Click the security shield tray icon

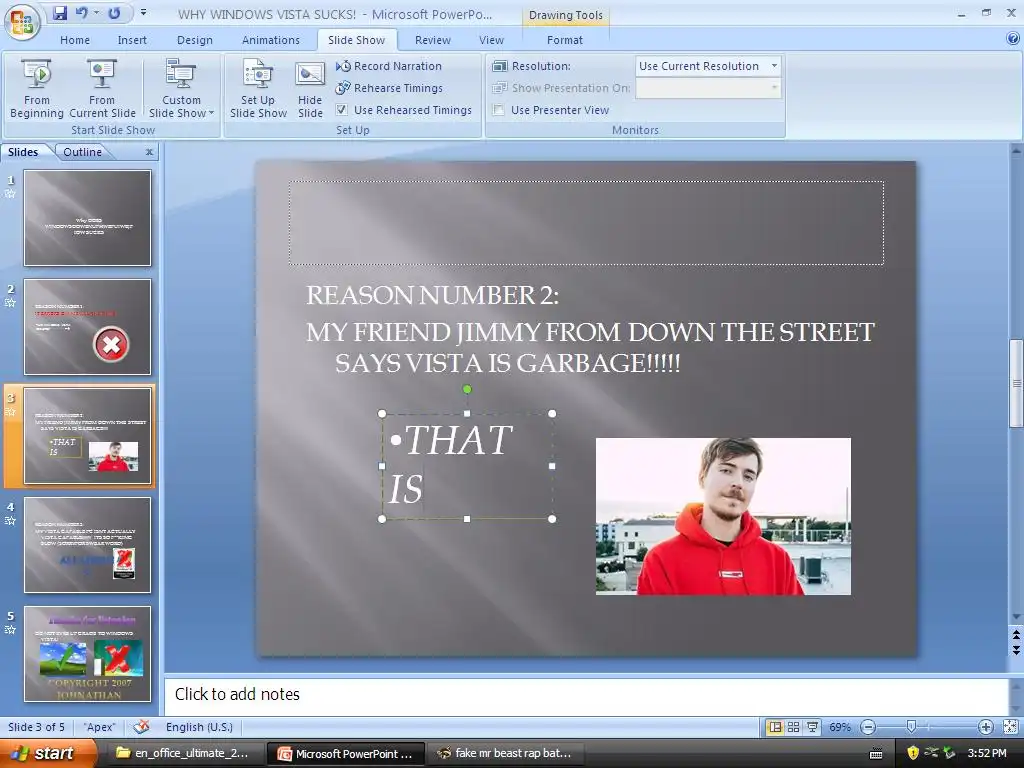(912, 753)
